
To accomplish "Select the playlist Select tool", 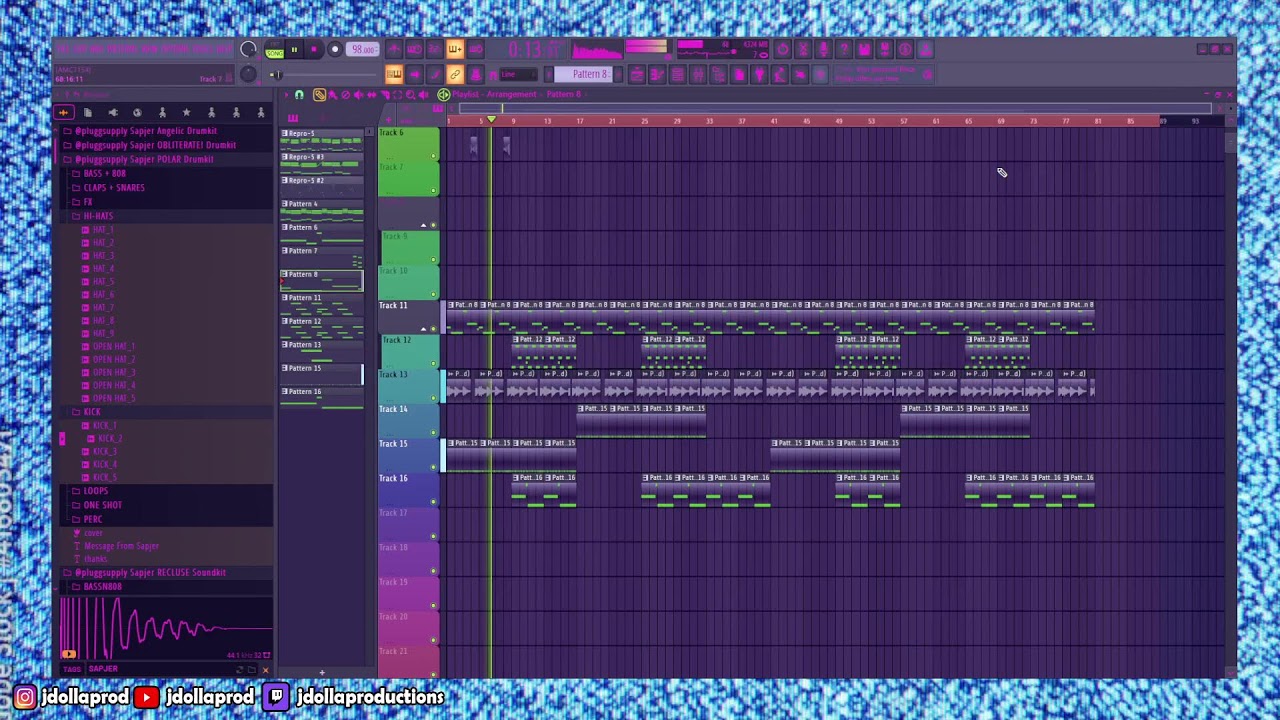I will click(x=398, y=95).
